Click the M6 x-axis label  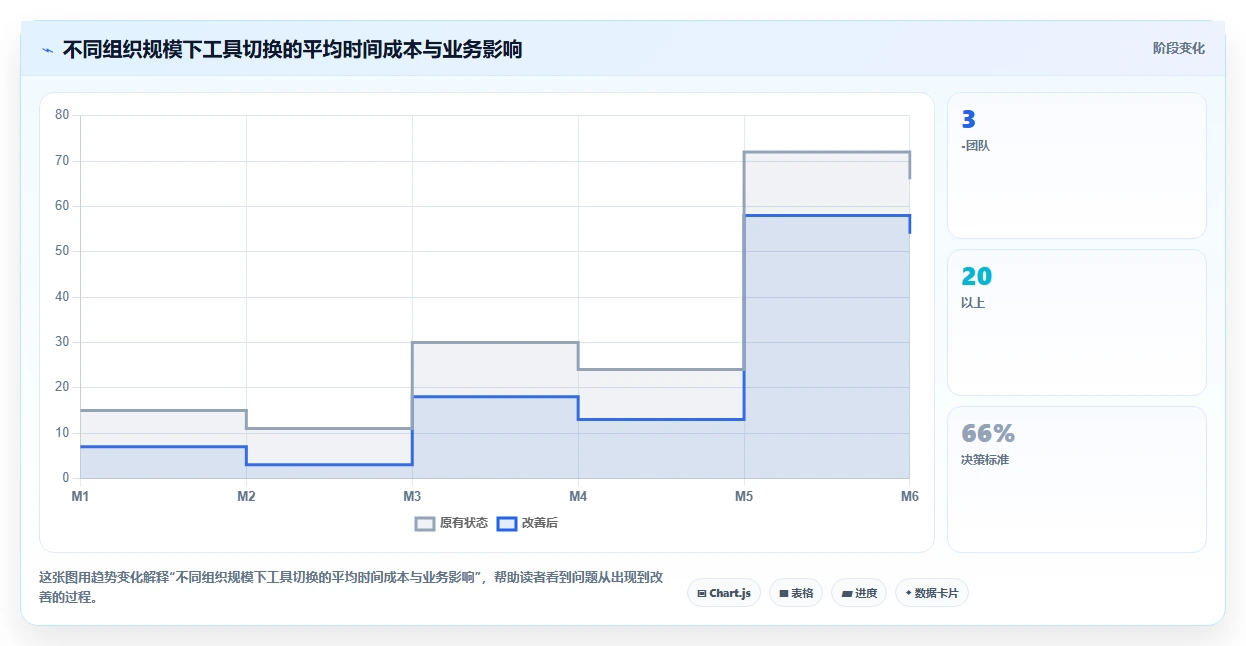(x=909, y=496)
